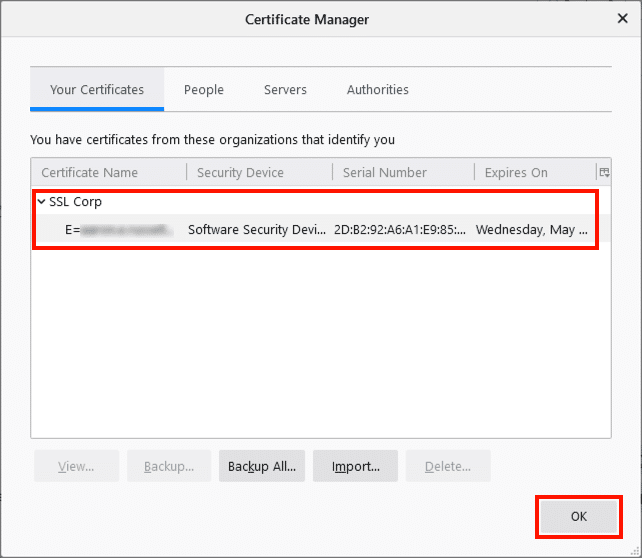
Task: Click the View button
Action: pyautogui.click(x=76, y=466)
